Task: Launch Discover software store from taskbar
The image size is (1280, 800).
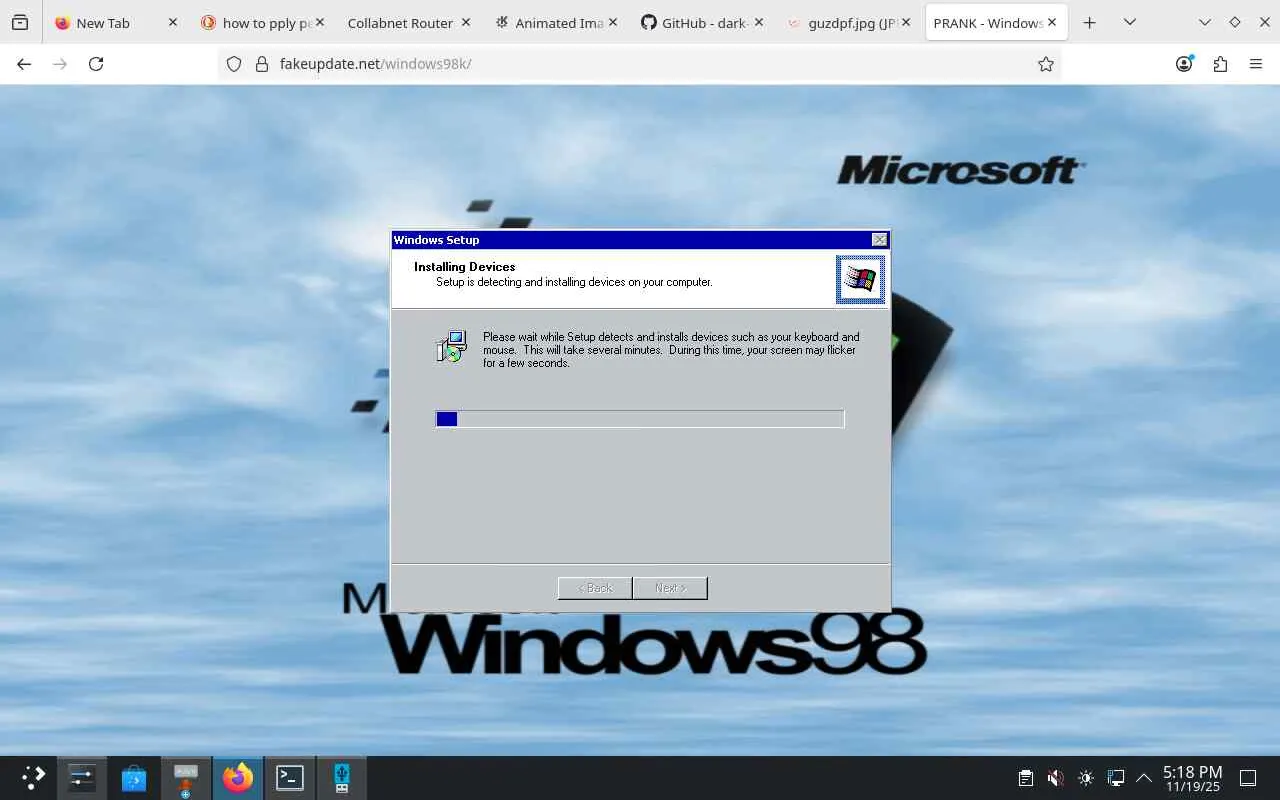Action: point(134,777)
